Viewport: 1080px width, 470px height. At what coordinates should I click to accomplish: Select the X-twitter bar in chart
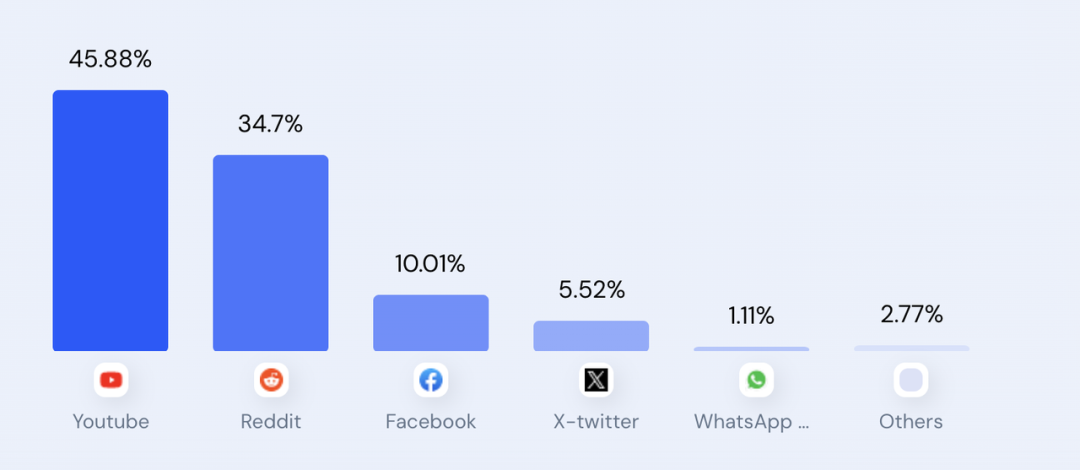coord(591,336)
